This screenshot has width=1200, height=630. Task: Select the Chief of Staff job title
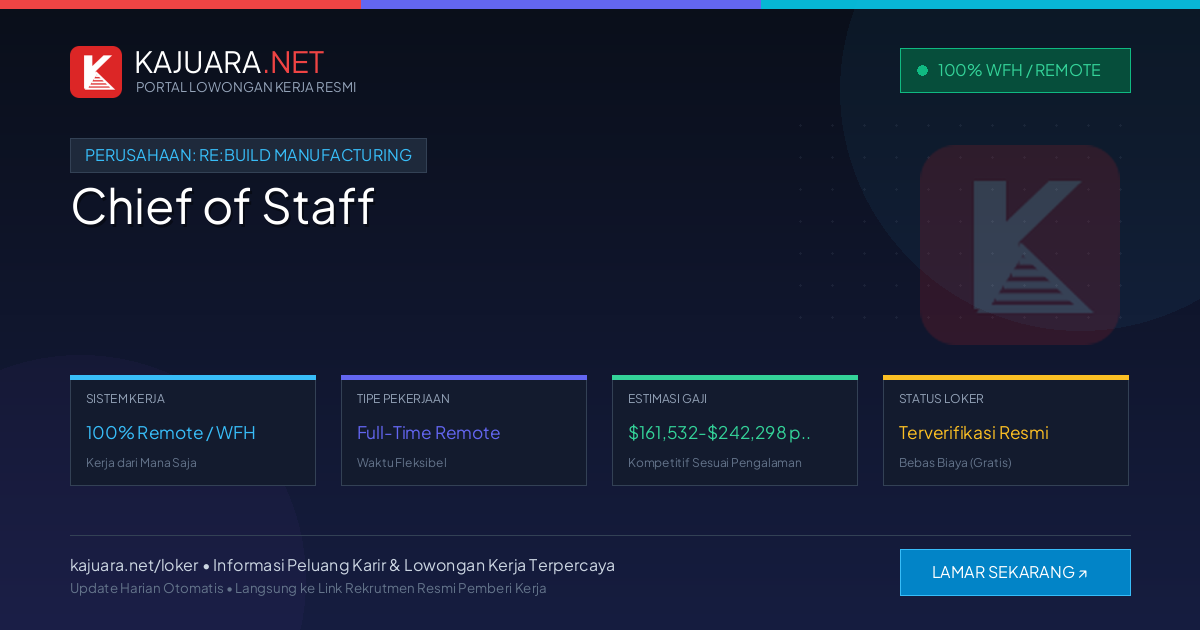222,206
